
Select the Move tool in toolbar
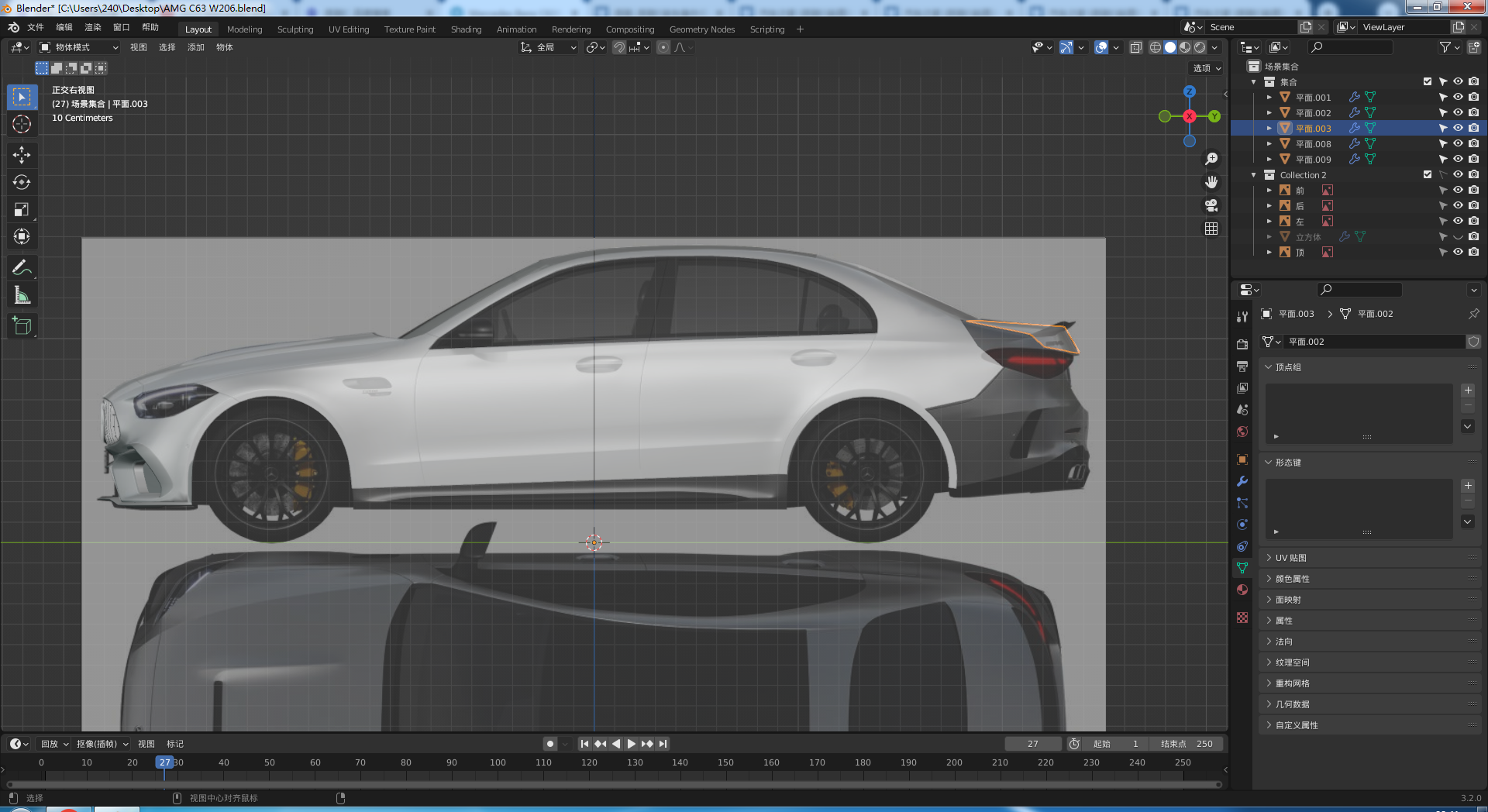(22, 155)
